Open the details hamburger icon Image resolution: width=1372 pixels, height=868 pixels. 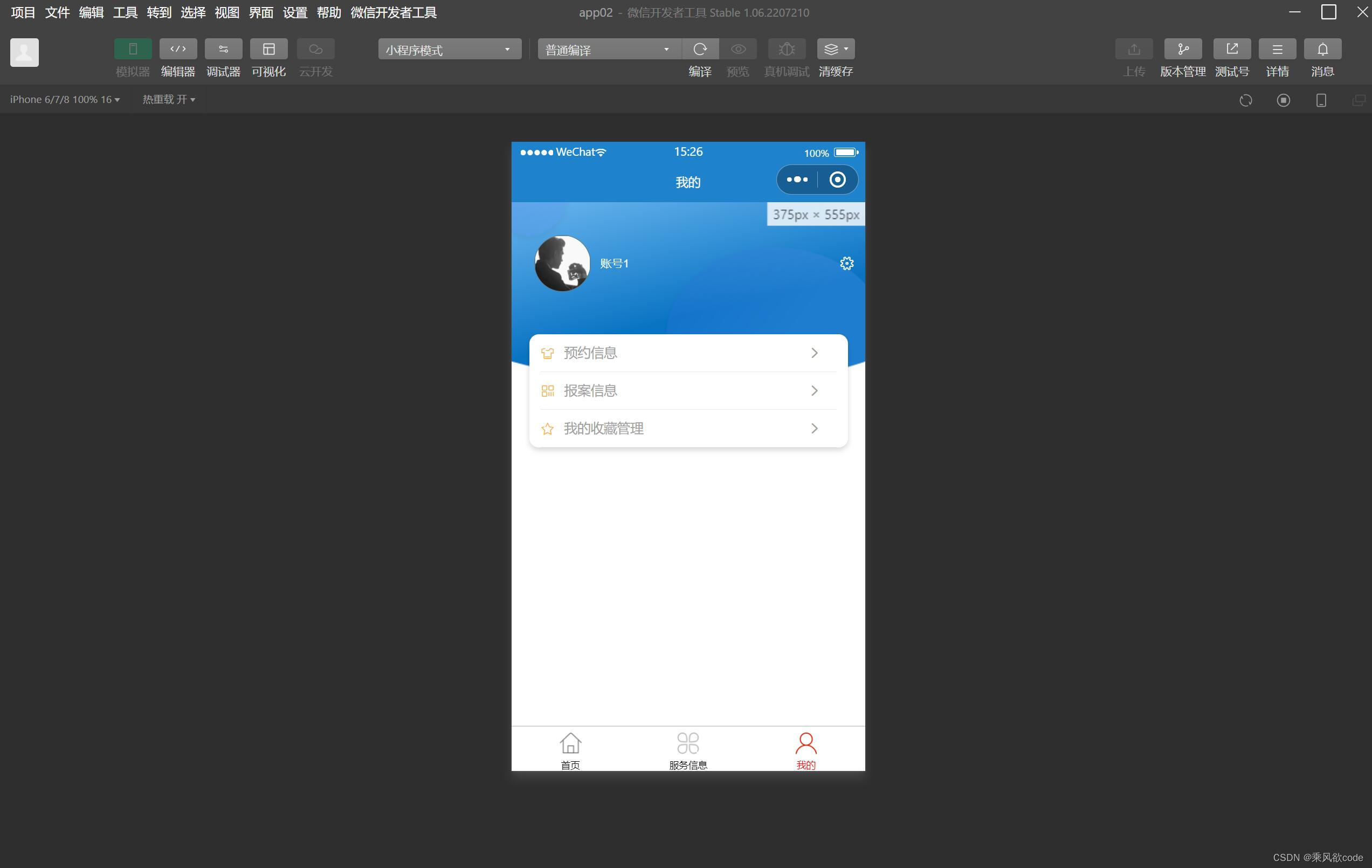(1277, 49)
